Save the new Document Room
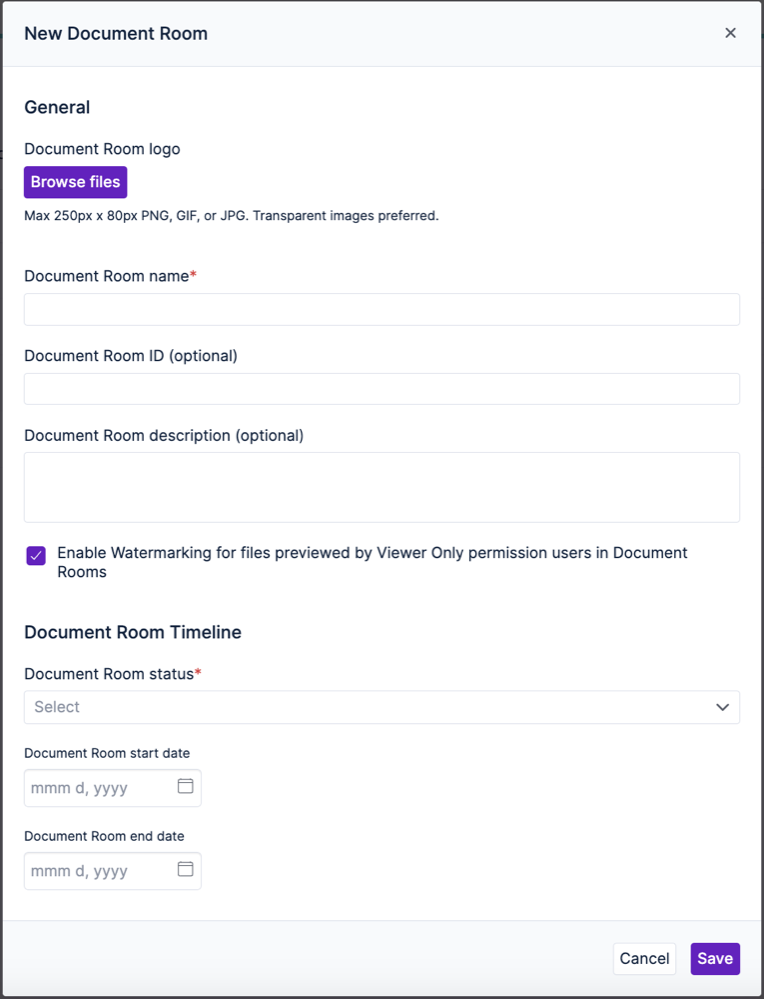The image size is (764, 999). (x=715, y=958)
